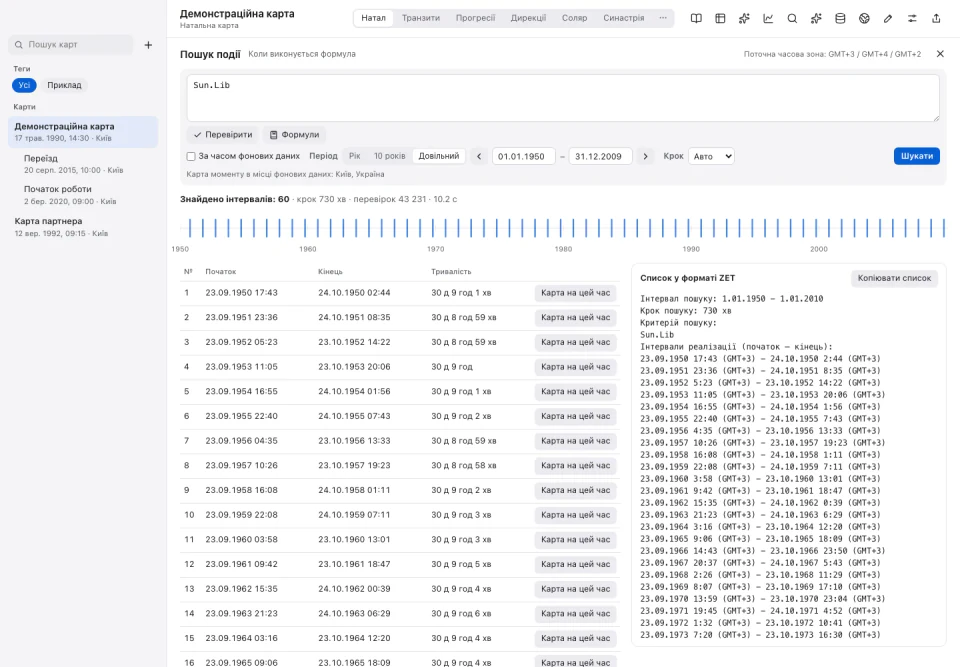Click the share export icon
This screenshot has height=667, width=960.
click(936, 18)
